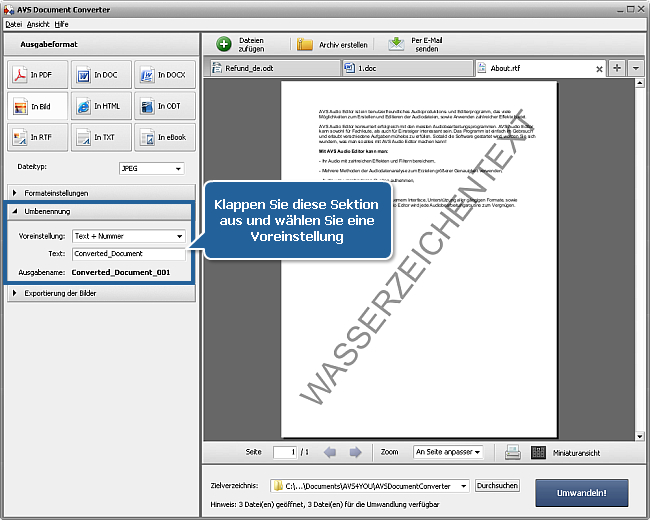This screenshot has width=650, height=520.
Task: Click the folder icon in Zielverzeichnis field
Action: click(x=278, y=486)
